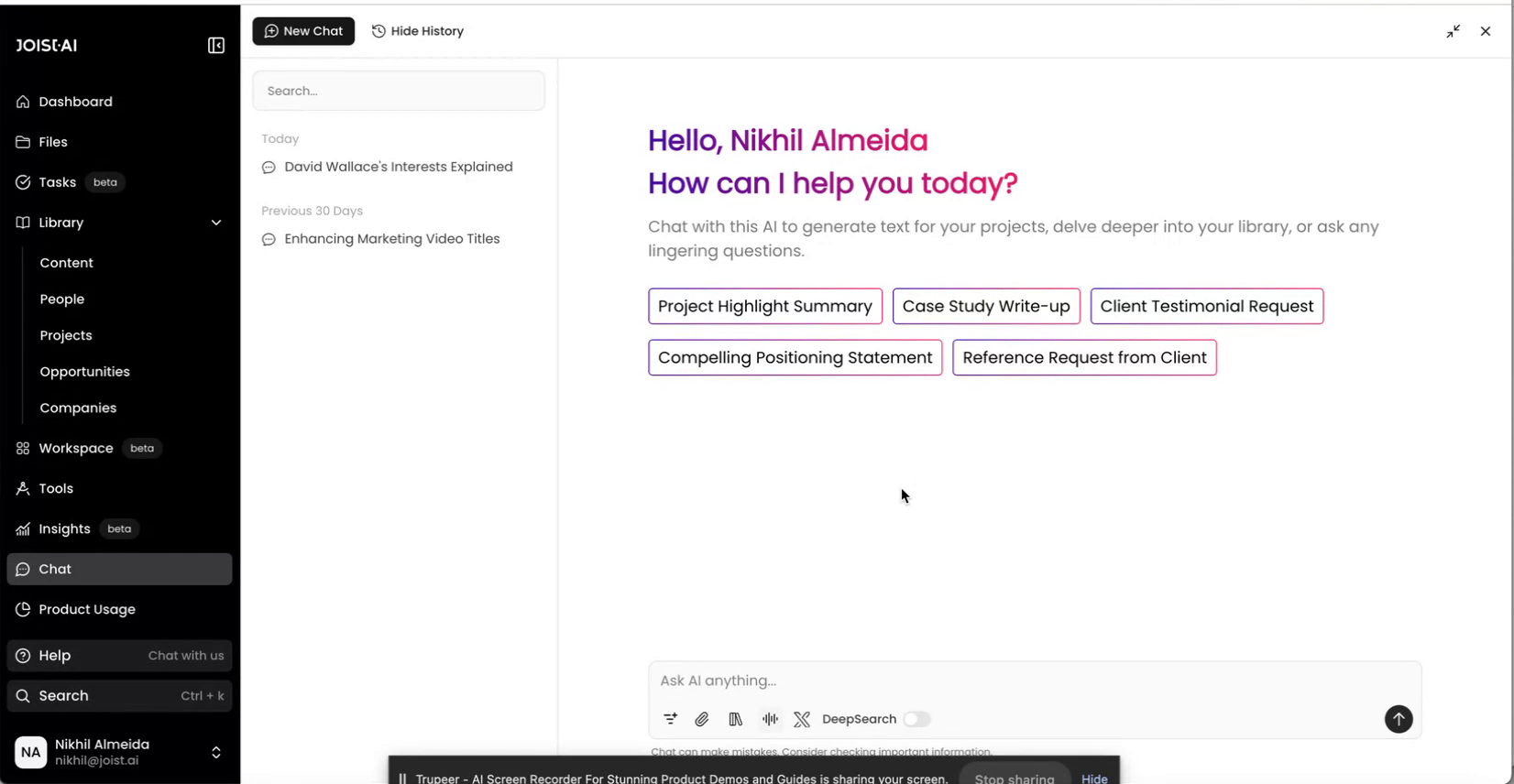Click the Workspace grid icon
The height and width of the screenshot is (784, 1514).
(23, 448)
